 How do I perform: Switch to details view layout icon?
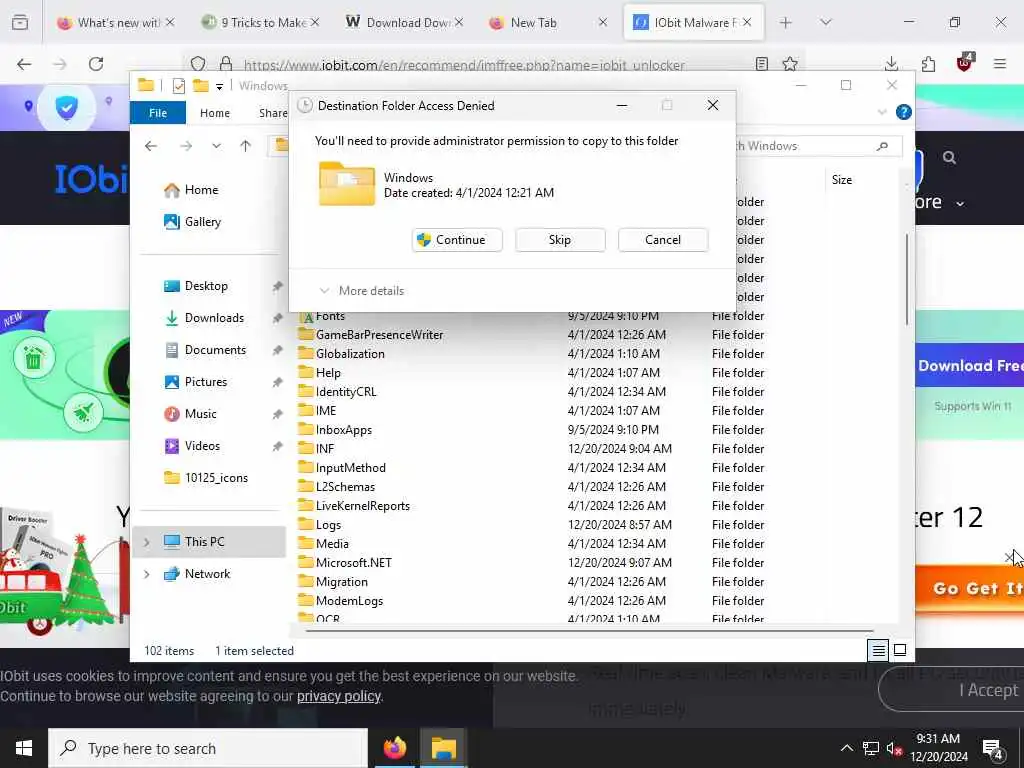[x=878, y=650]
